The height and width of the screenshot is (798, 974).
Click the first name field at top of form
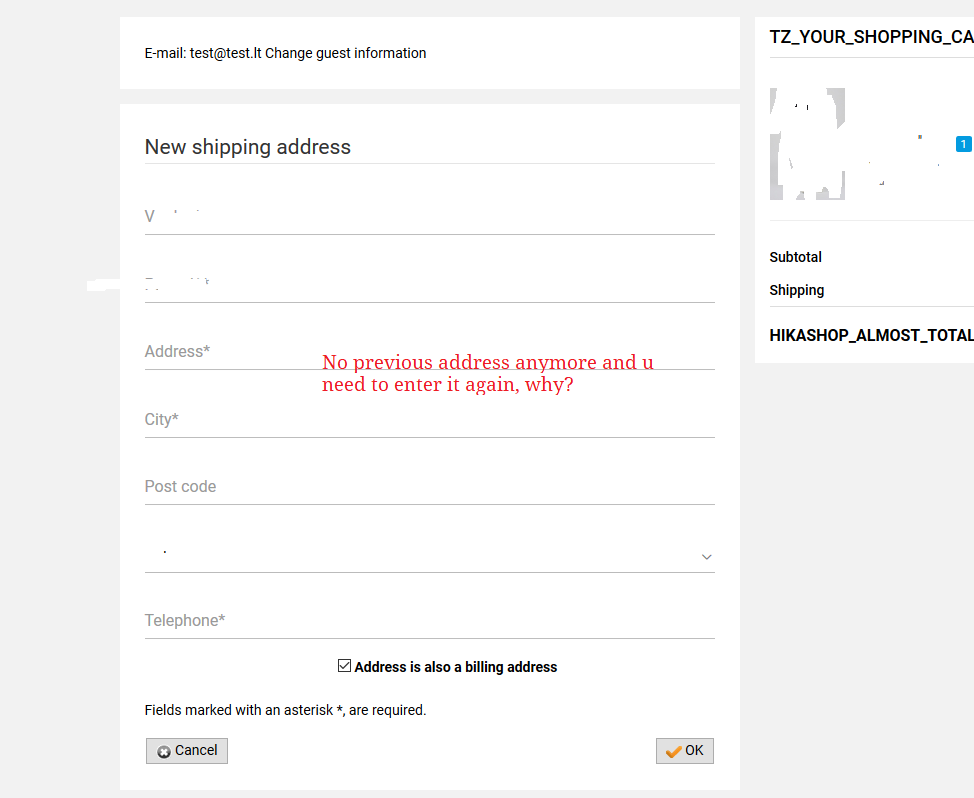coord(429,217)
